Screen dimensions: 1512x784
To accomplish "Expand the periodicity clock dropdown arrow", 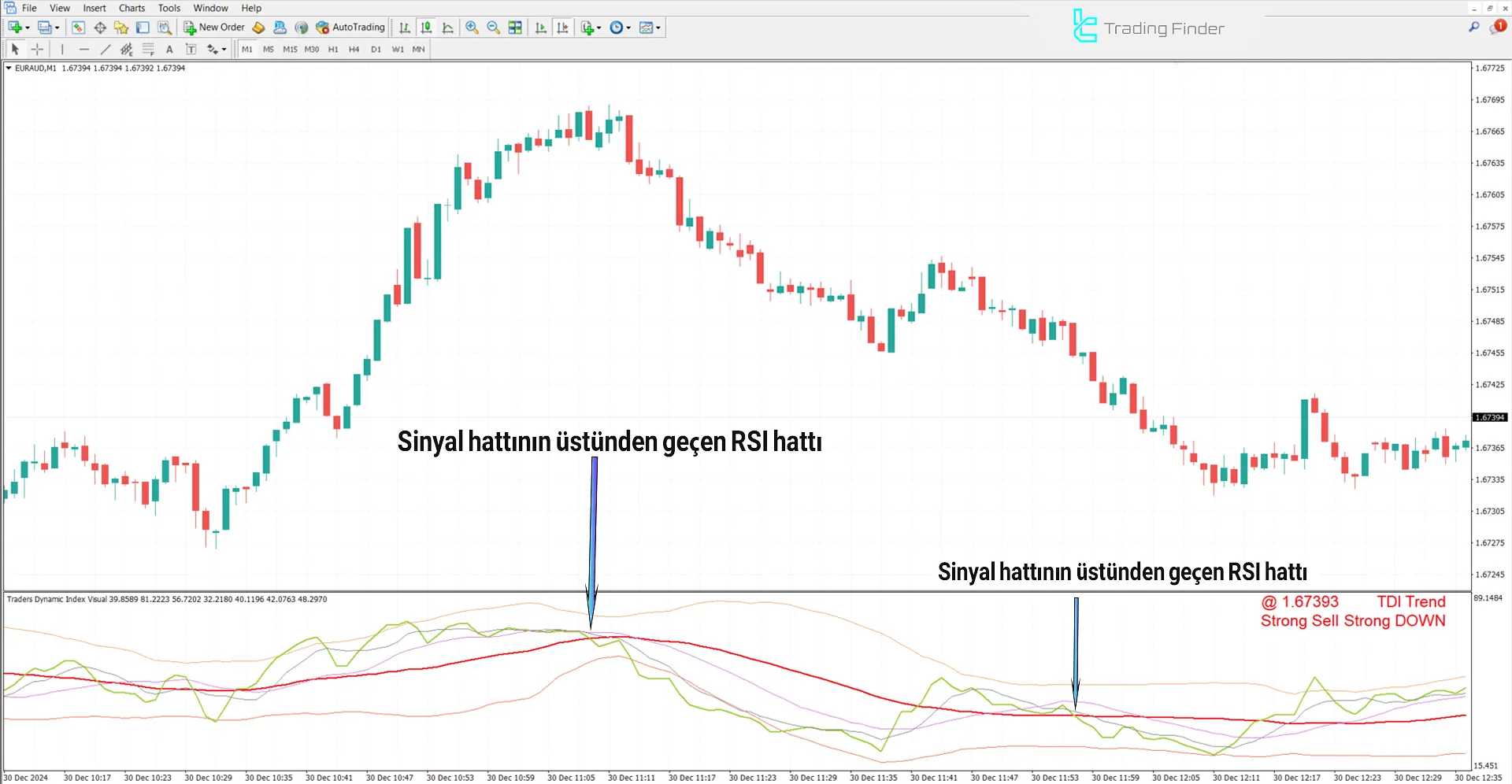I will (x=628, y=28).
